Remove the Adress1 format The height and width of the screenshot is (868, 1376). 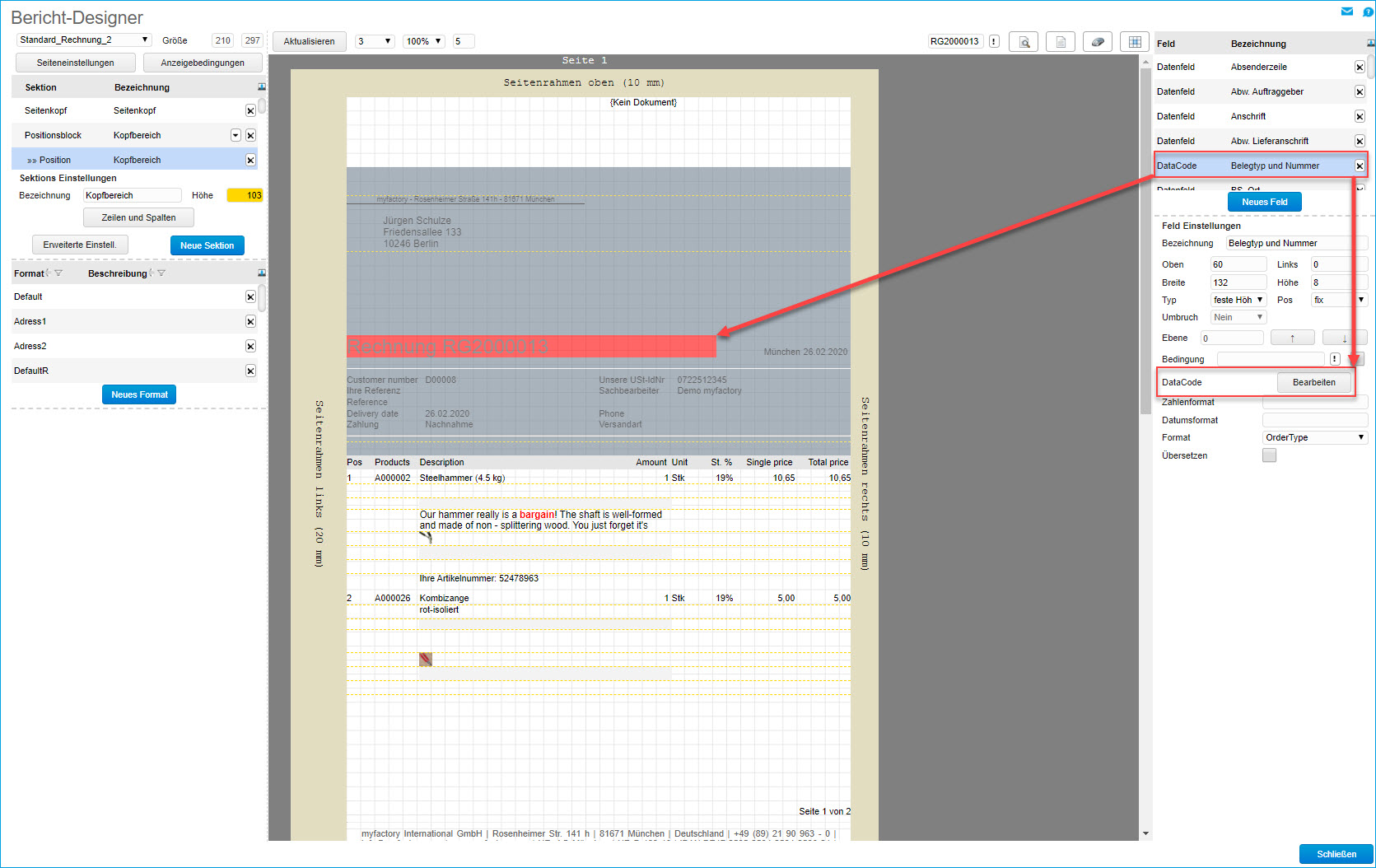tap(250, 321)
